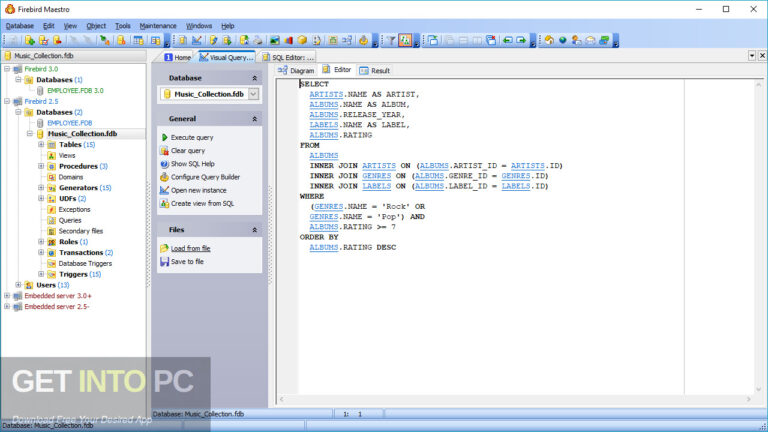Viewport: 768px width, 432px height.
Task: Click the database with red minus toolbar icon
Action: 57,40
